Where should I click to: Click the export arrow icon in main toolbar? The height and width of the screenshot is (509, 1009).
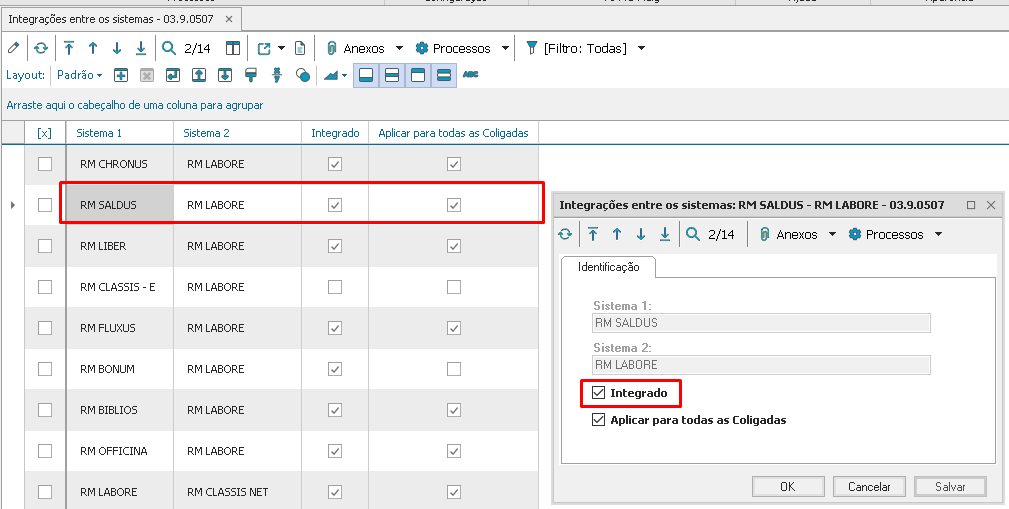click(264, 48)
